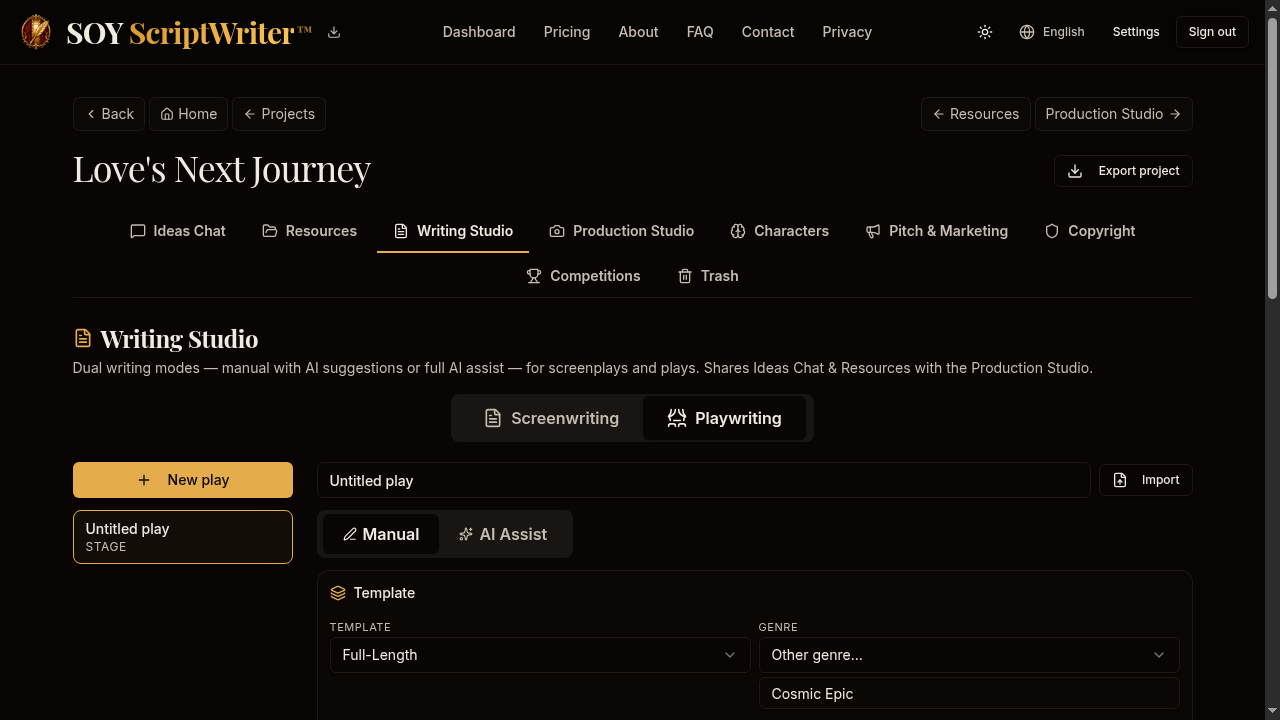Switch to Screenwriting mode
The image size is (1280, 720).
[551, 418]
